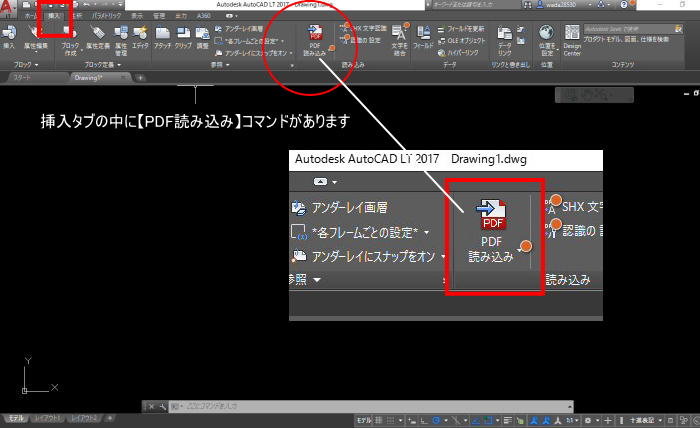Click 属性定義 define attributes icon
This screenshot has height=428, width=700.
(x=97, y=37)
